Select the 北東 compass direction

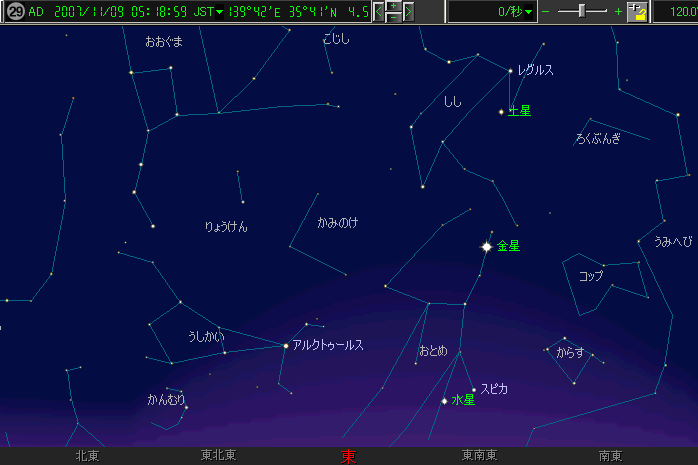tap(87, 456)
